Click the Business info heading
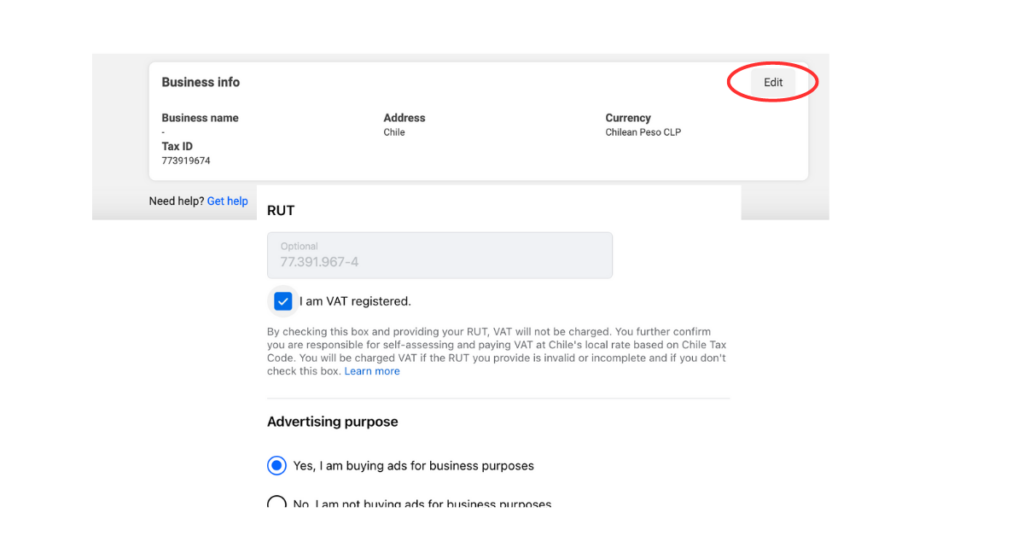This screenshot has height=536, width=1024. 200,82
